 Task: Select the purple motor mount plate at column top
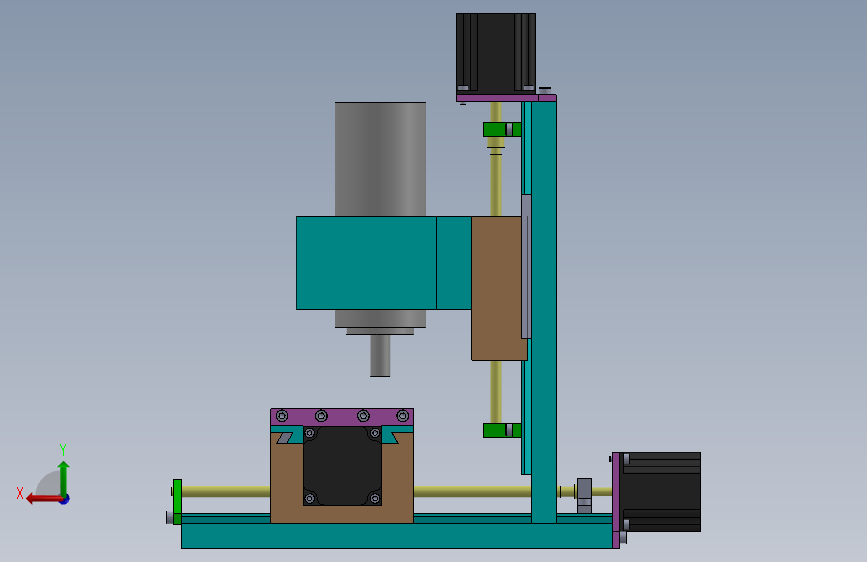tap(506, 98)
